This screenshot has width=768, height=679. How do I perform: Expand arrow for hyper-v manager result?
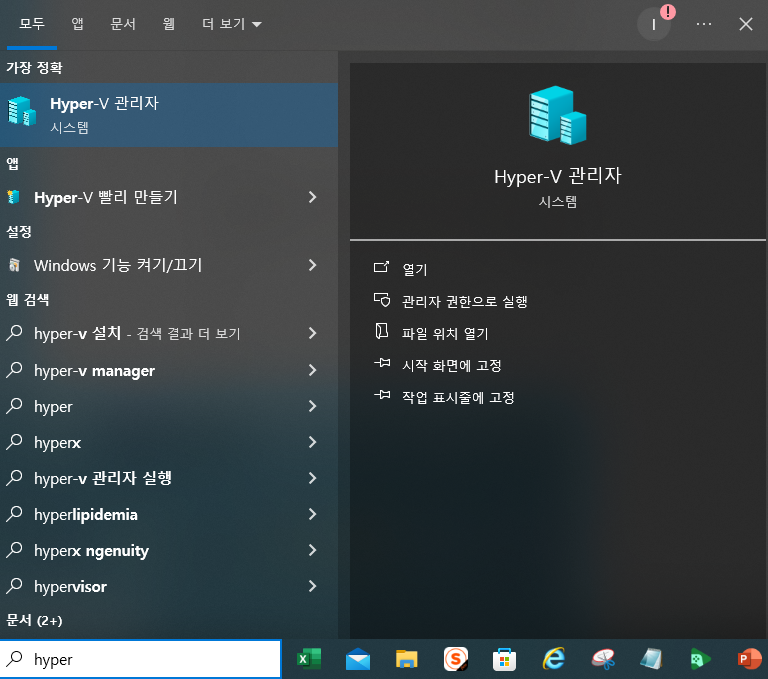click(x=312, y=370)
